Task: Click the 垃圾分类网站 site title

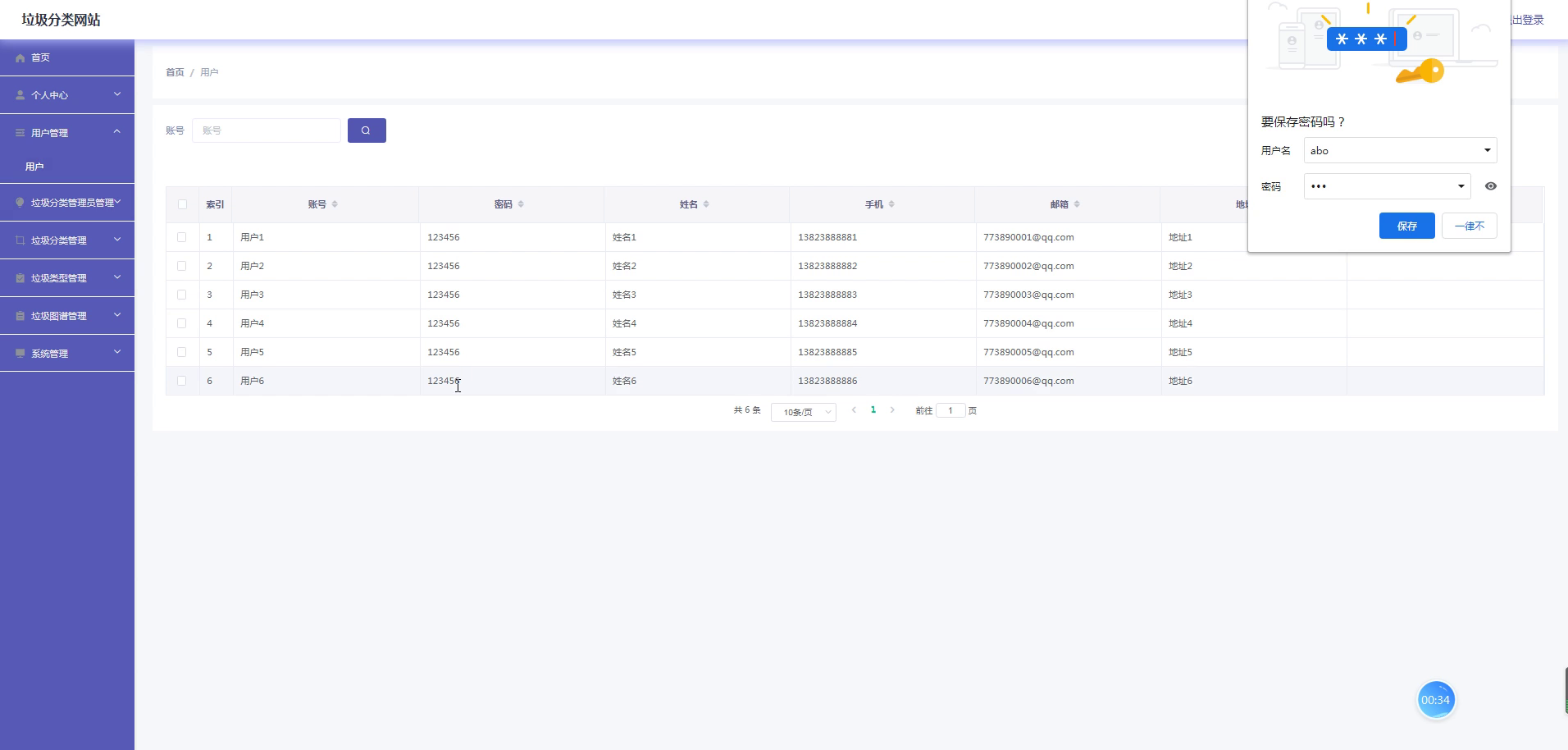Action: [62, 20]
